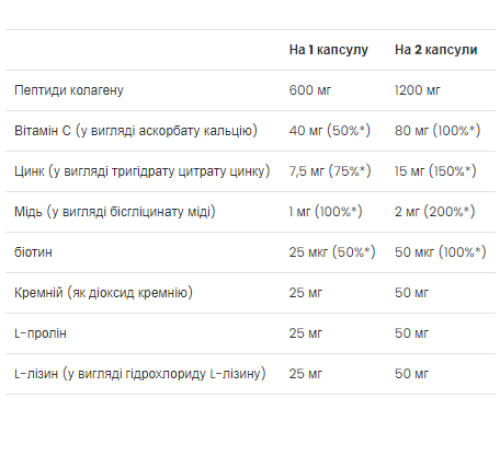Click the 25 мкг (50%*) biotin value
This screenshot has width=500, height=450.
332,252
